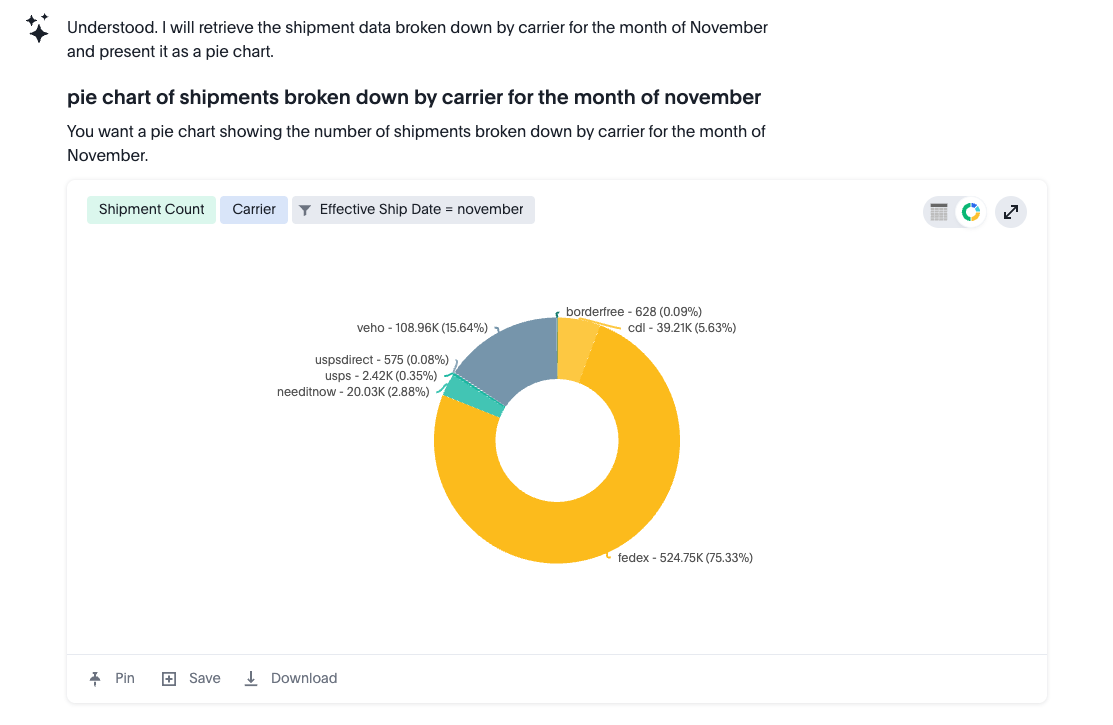Select the teal needitnow slice
1113x725 pixels.
[x=472, y=395]
